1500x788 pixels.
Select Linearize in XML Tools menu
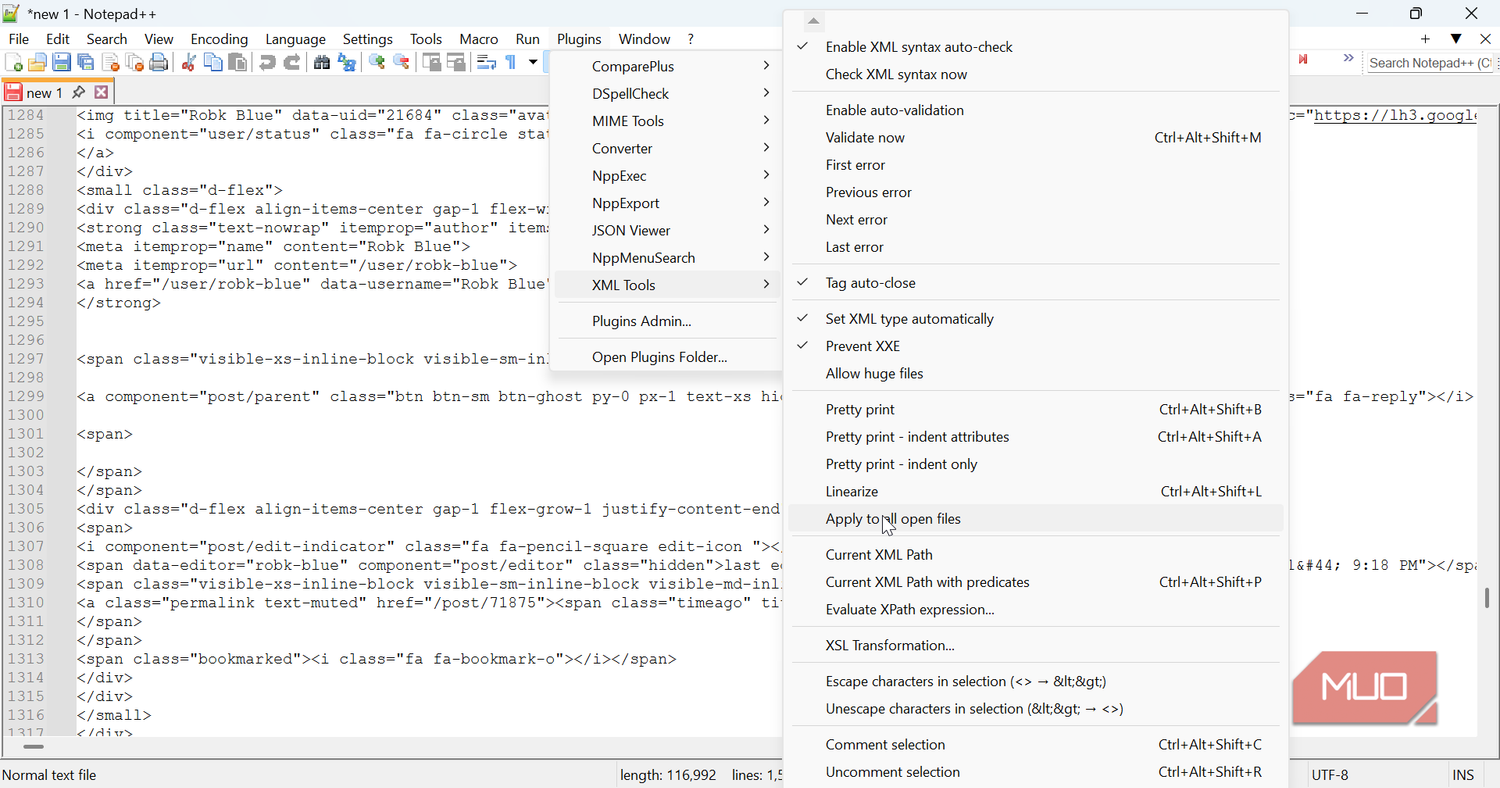pos(1036,491)
